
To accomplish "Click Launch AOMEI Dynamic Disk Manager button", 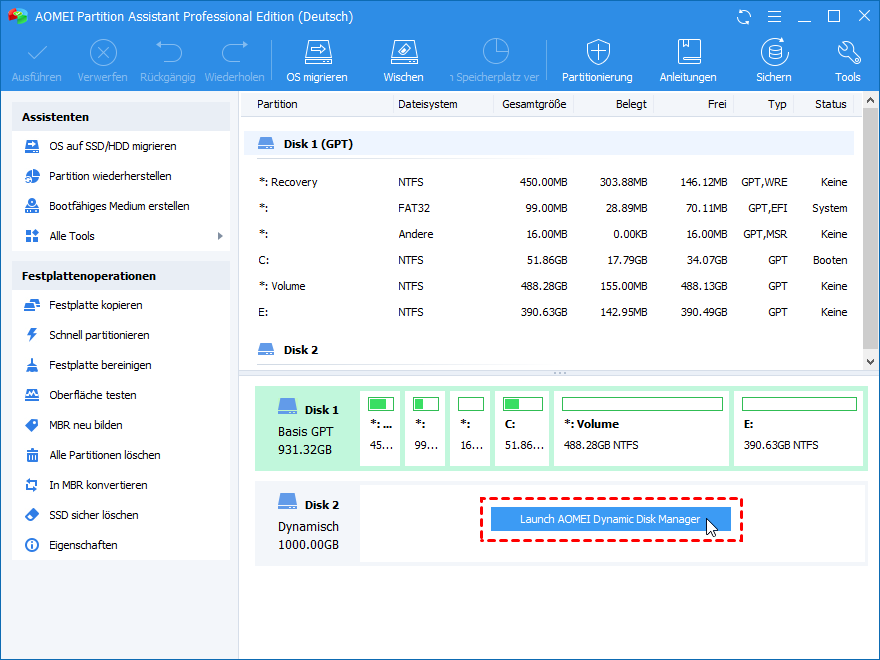I will click(x=610, y=520).
